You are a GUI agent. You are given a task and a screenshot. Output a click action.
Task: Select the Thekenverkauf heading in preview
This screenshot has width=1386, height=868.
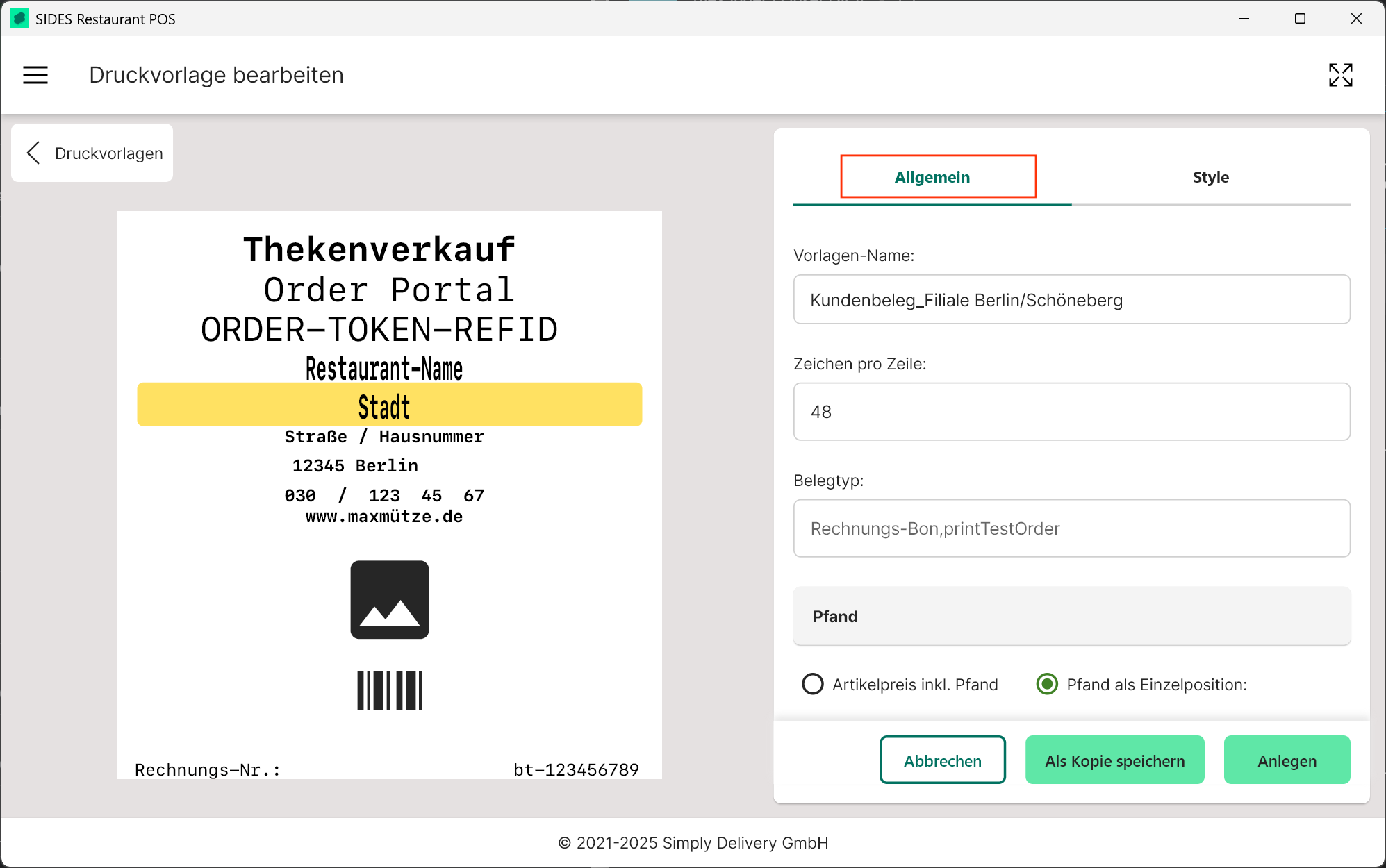point(379,249)
